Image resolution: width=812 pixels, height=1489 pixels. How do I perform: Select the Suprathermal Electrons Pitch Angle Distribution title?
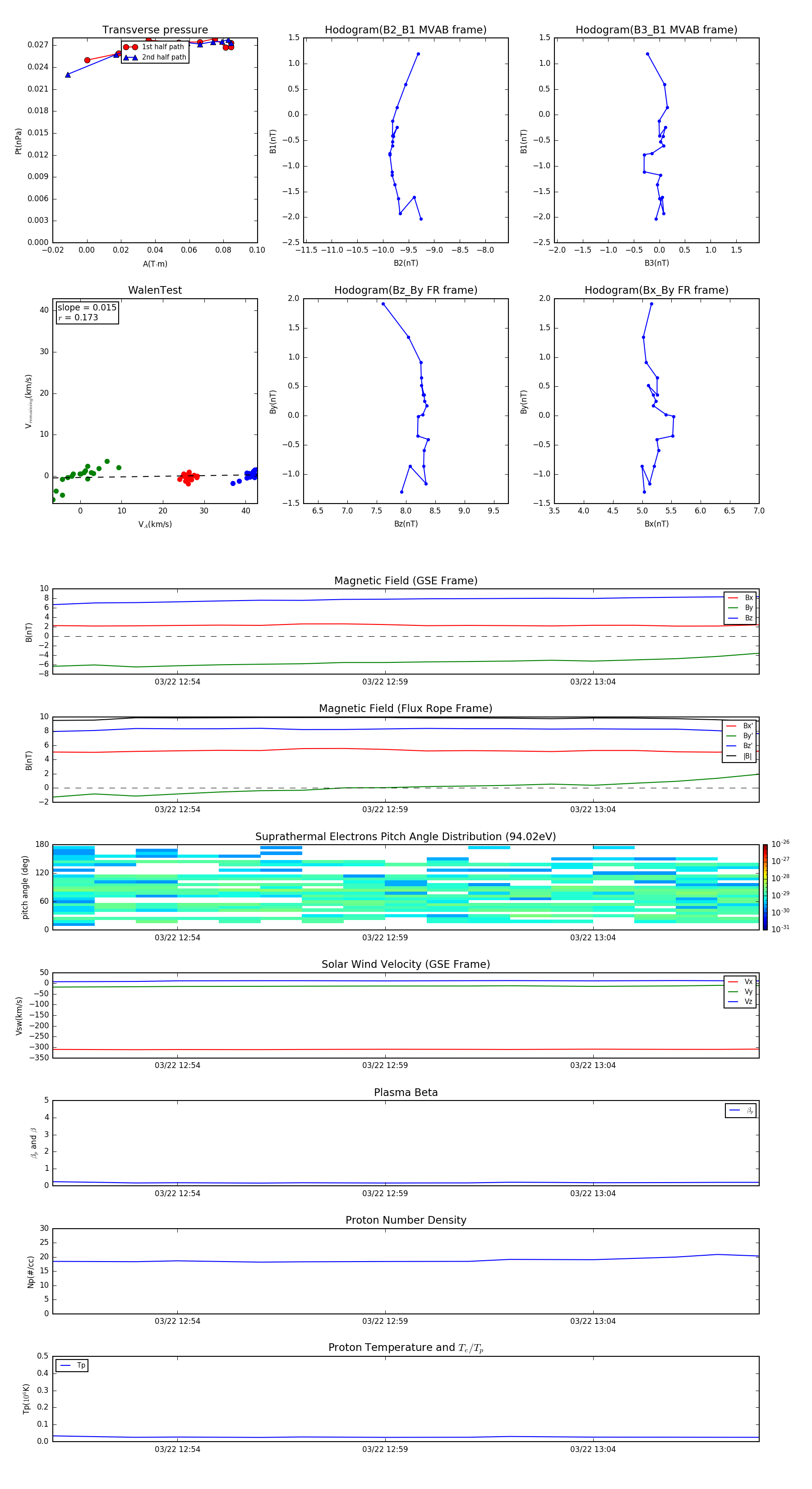tap(406, 837)
